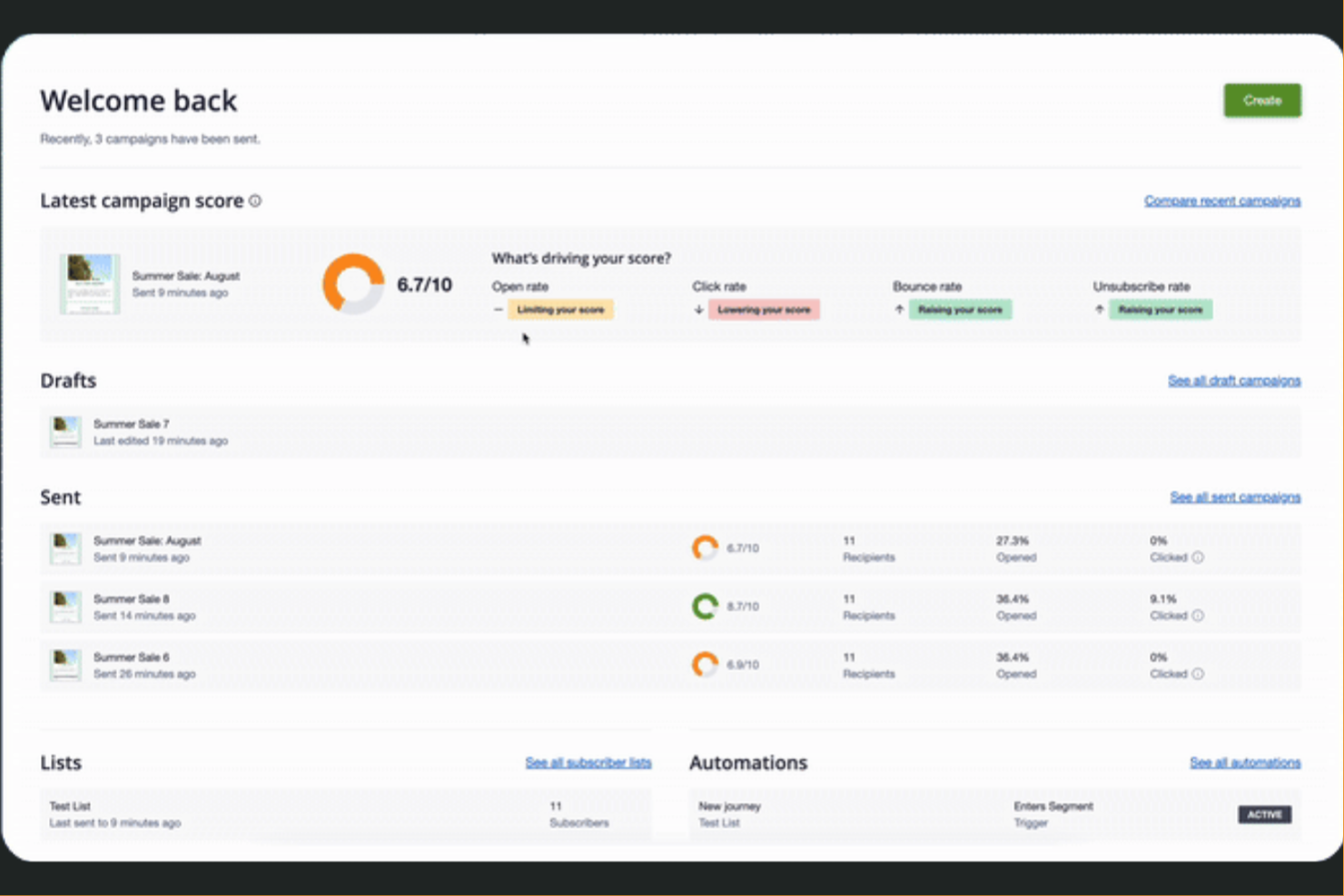Image resolution: width=1344 pixels, height=896 pixels.
Task: Click the Clicked info icon on Summer Sale: August
Action: coord(1198,556)
